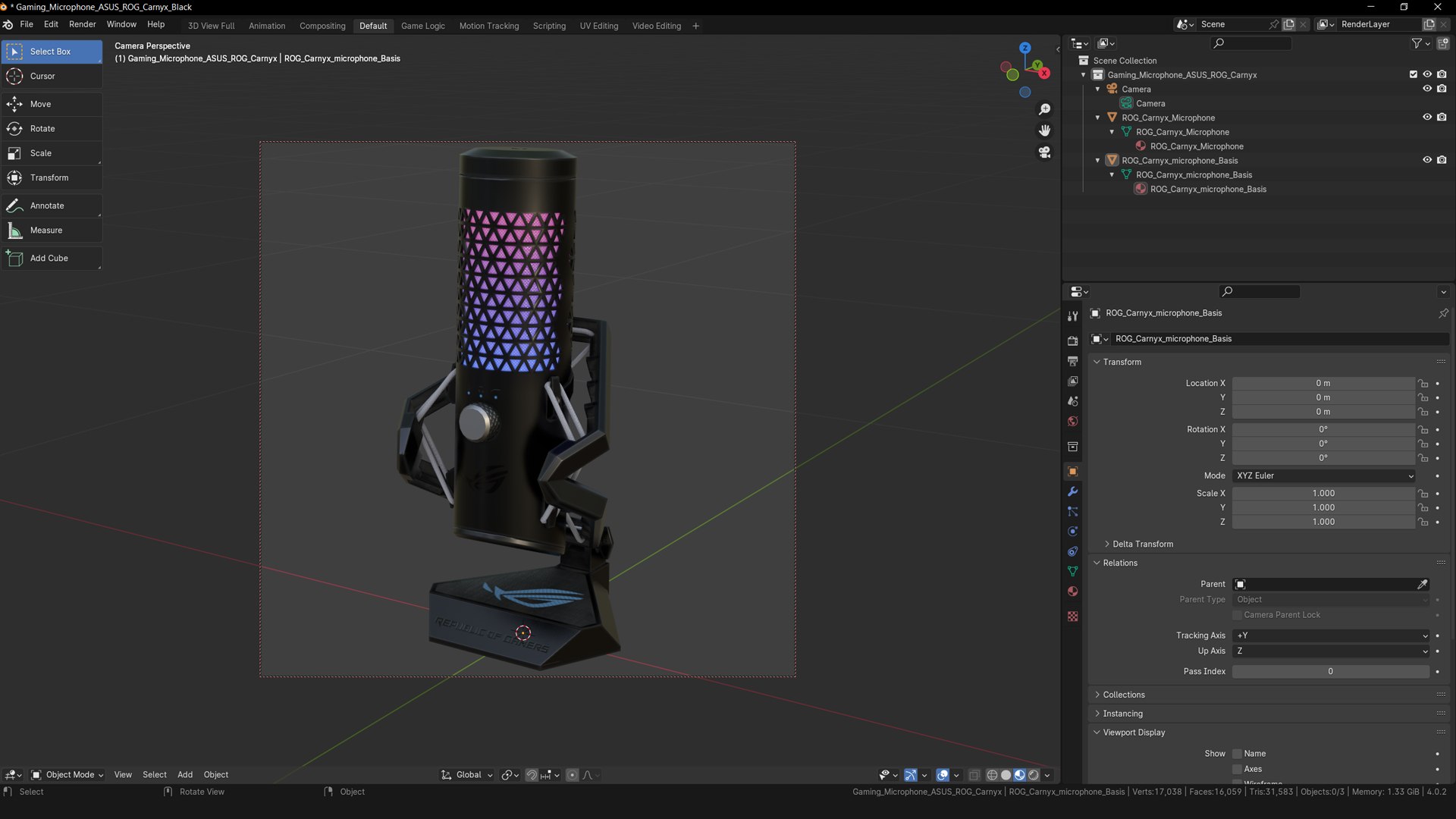This screenshot has height=819, width=1456.
Task: Toggle Camera object viewport visibility eye
Action: tap(1426, 89)
